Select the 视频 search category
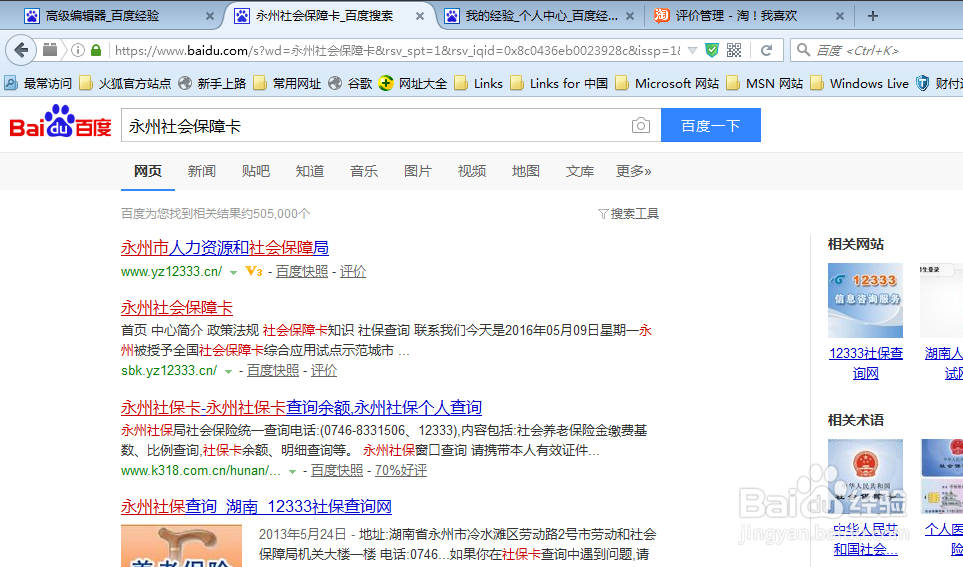Screen dimensions: 963x567 click(472, 171)
